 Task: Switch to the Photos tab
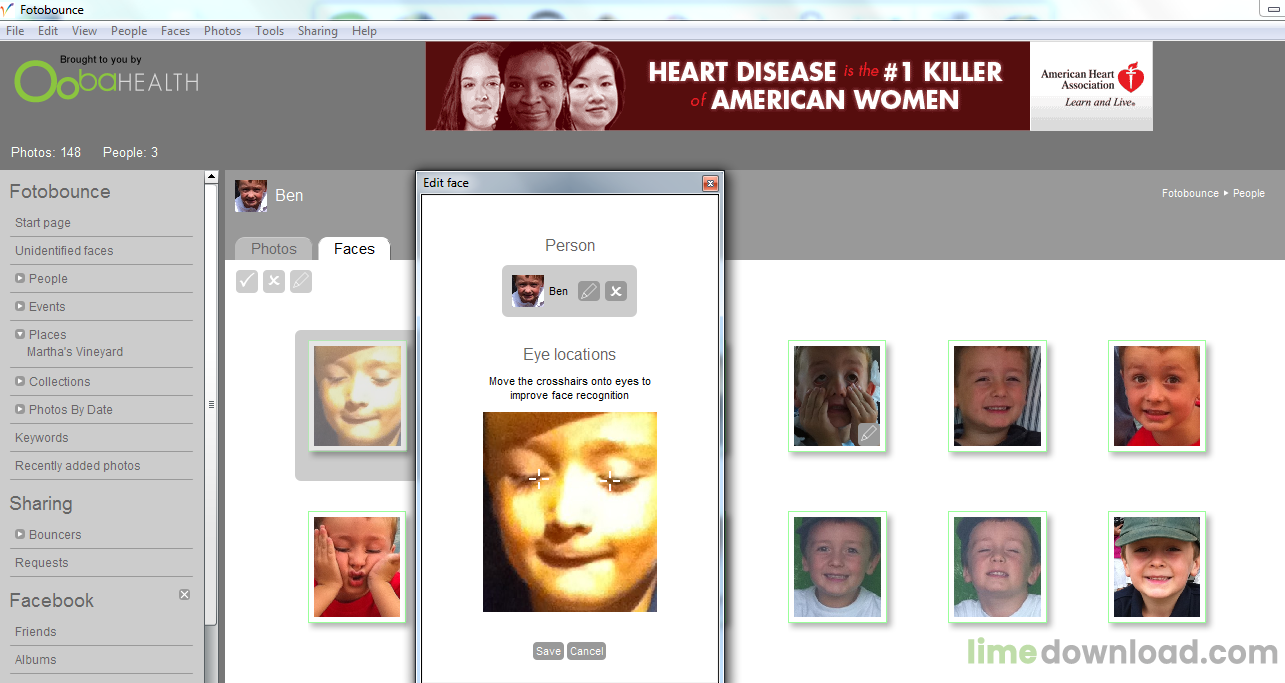[274, 249]
